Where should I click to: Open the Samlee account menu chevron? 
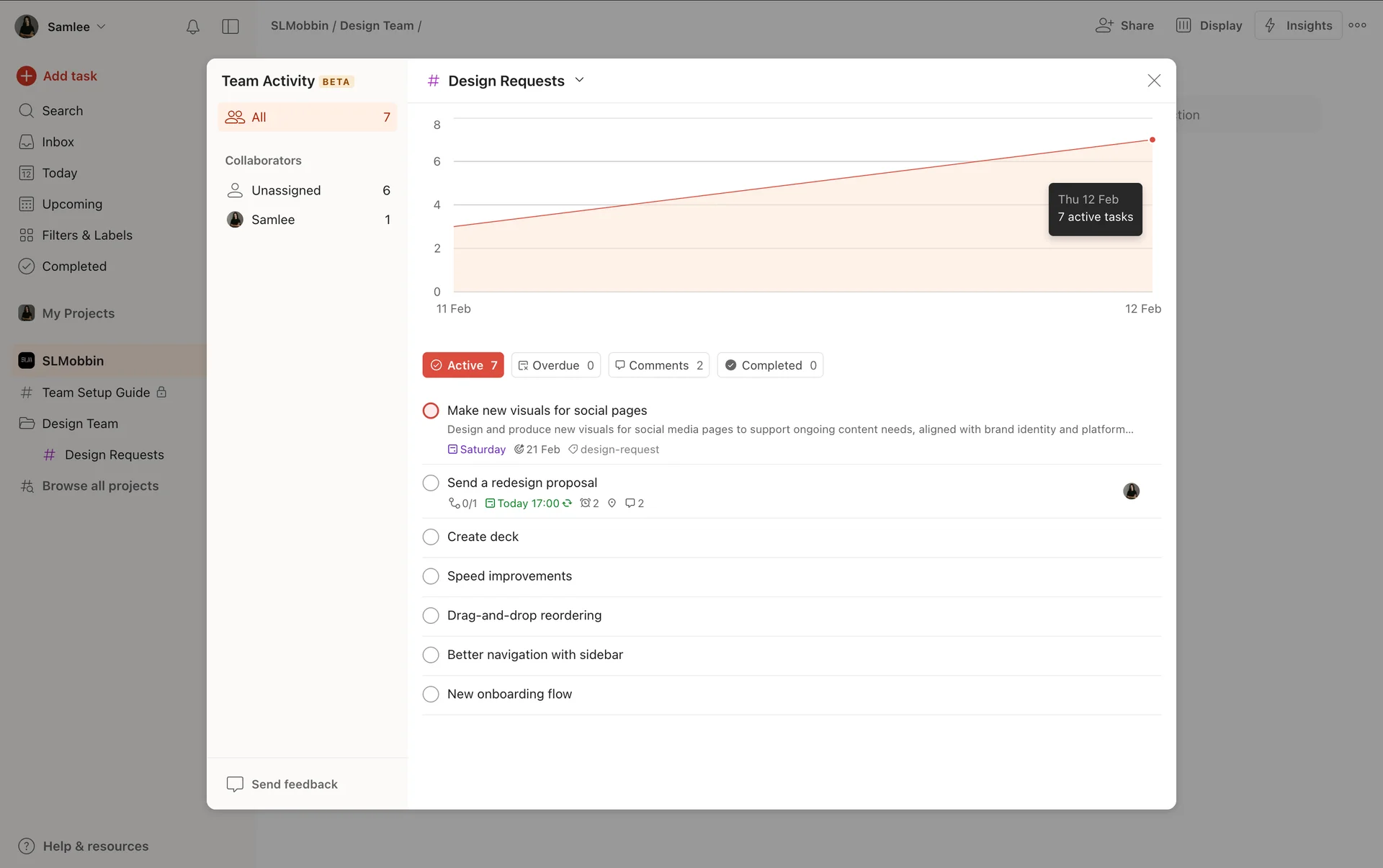(102, 27)
